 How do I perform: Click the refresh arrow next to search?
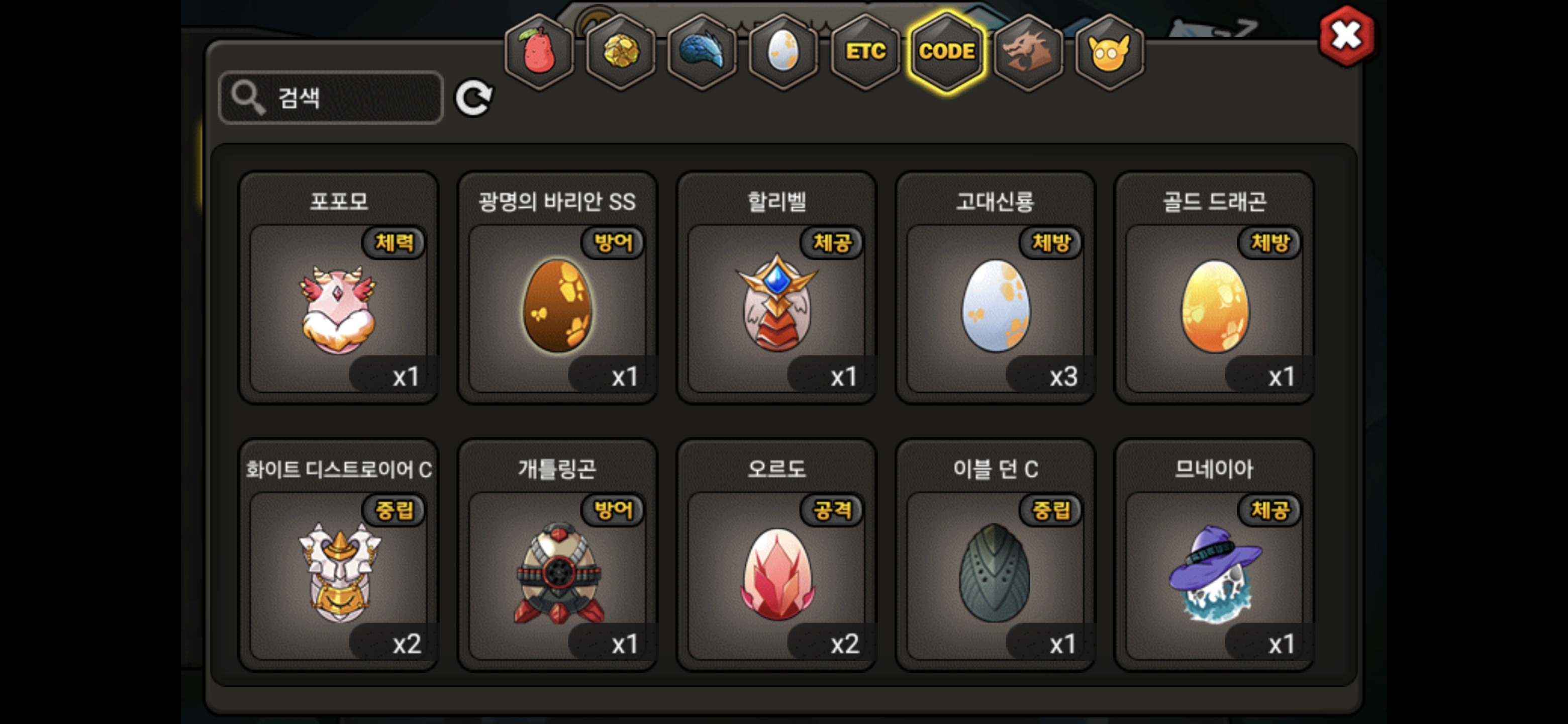[474, 98]
